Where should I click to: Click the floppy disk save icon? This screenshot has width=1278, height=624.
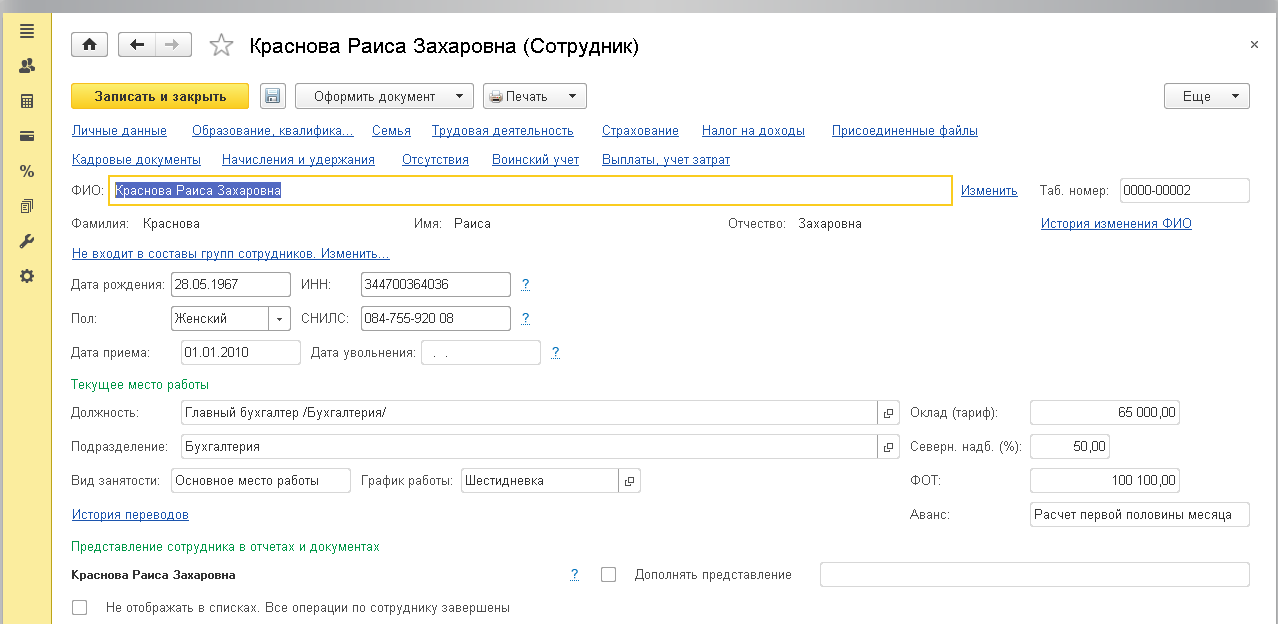coord(273,96)
